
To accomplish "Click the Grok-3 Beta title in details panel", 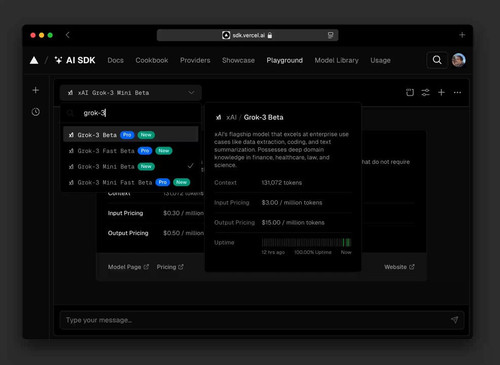I will click(x=263, y=117).
